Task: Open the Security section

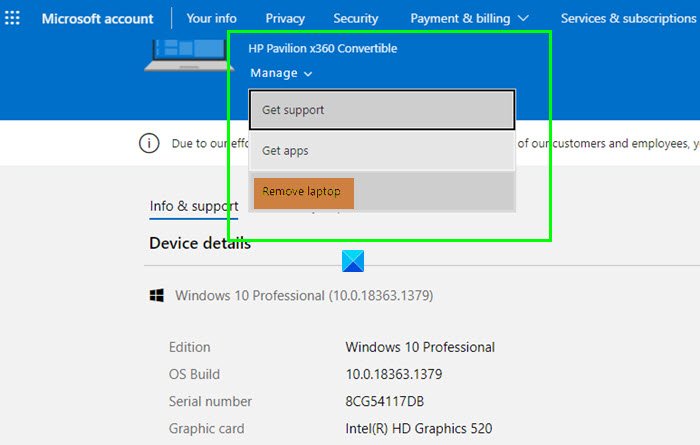Action: [356, 18]
